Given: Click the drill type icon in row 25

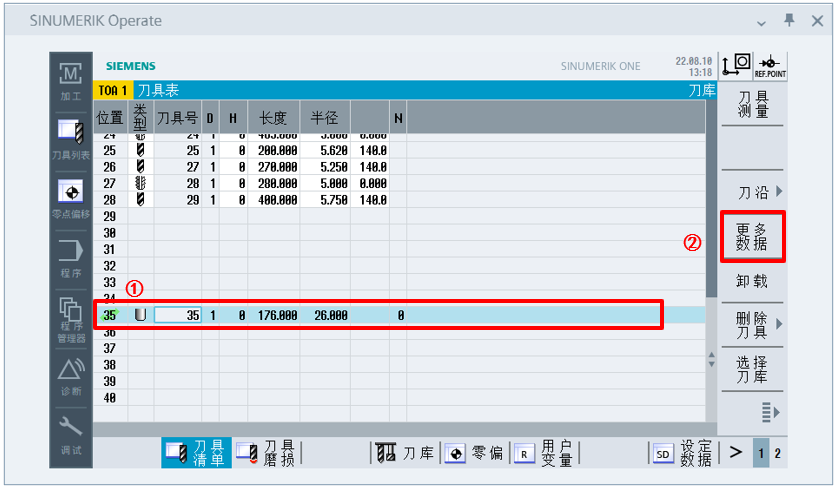Looking at the screenshot, I should (x=140, y=150).
